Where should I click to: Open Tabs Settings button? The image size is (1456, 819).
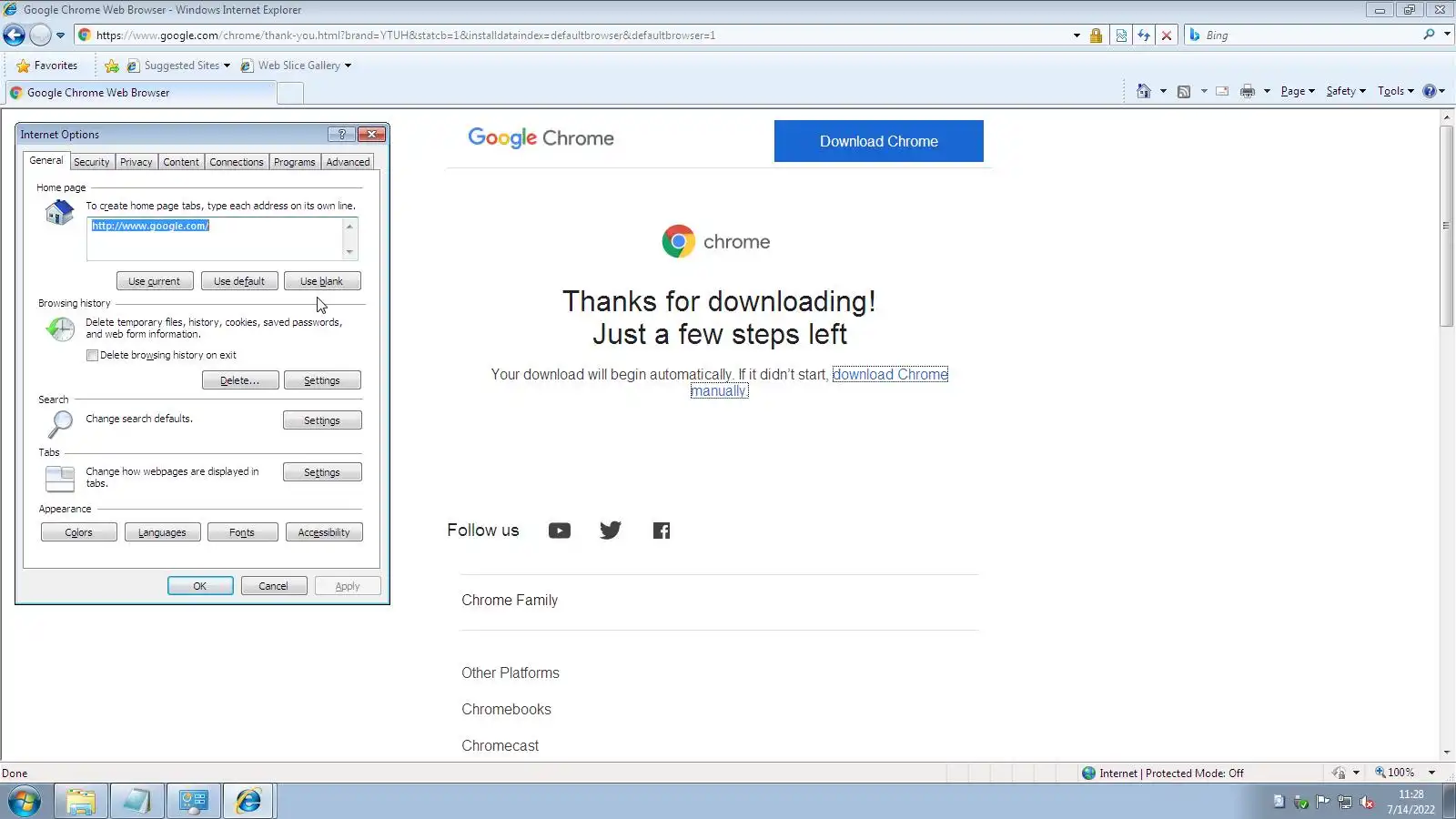click(322, 472)
